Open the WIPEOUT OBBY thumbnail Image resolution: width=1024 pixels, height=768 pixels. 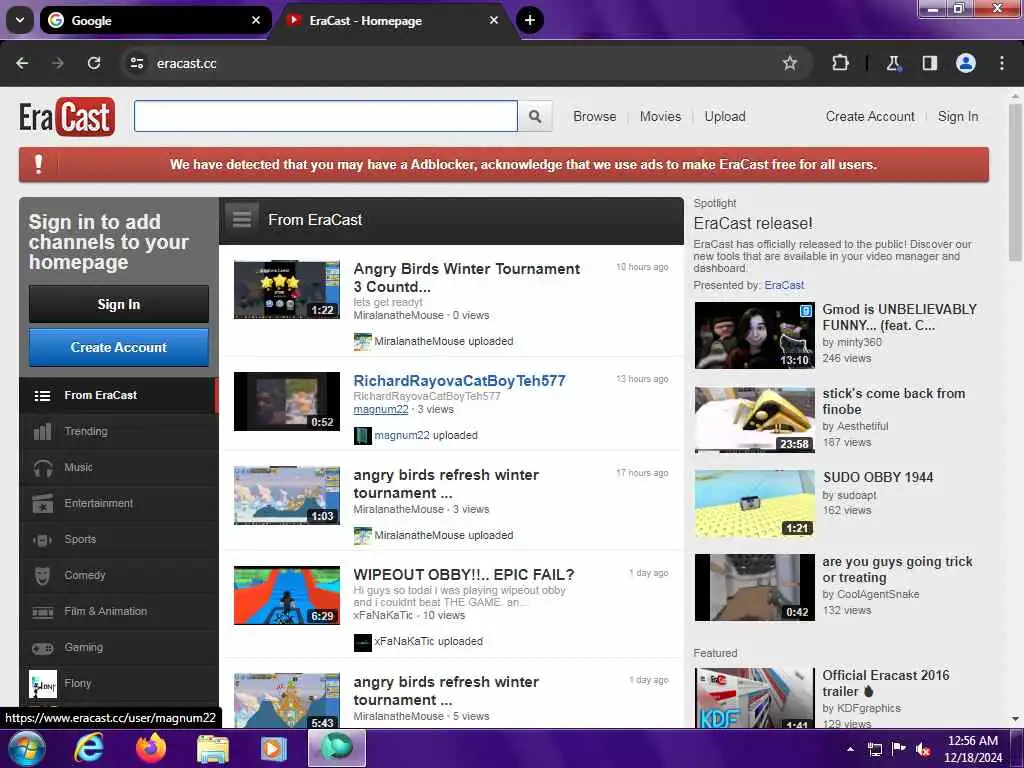pyautogui.click(x=287, y=596)
